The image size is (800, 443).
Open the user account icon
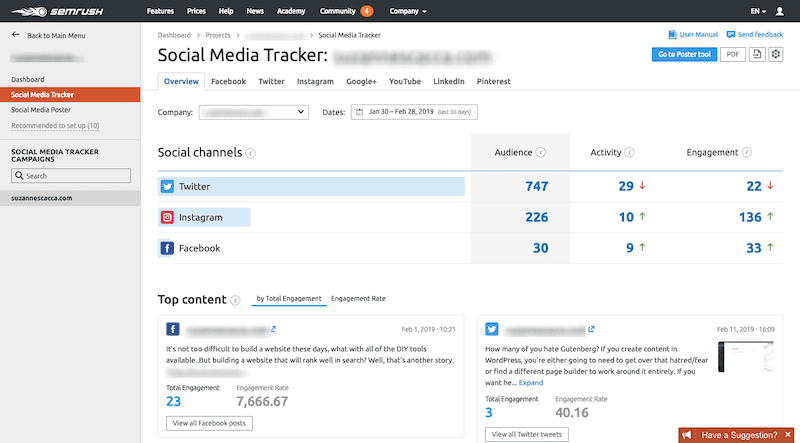[x=779, y=11]
